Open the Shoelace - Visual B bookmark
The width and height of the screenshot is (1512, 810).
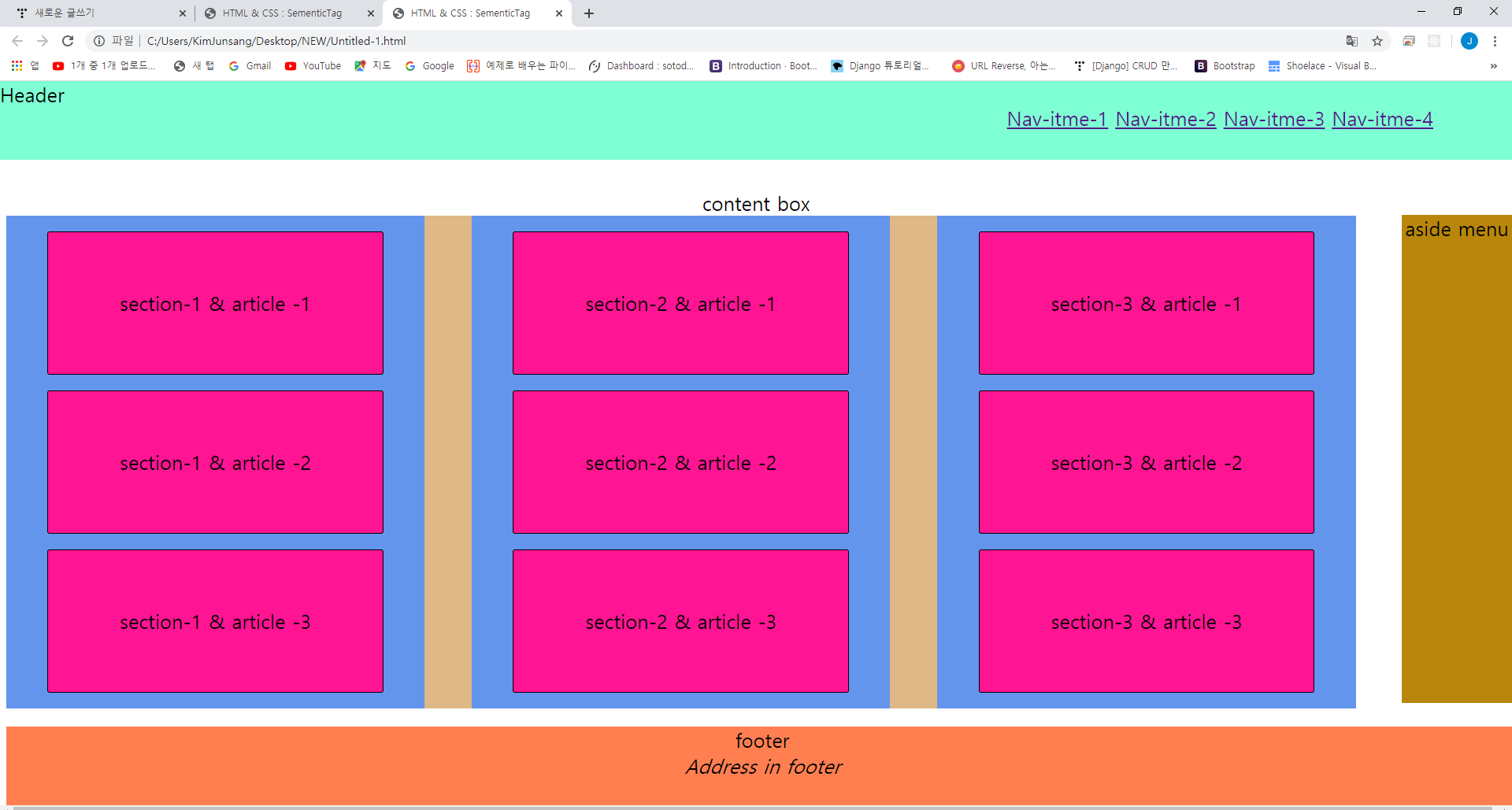coord(1322,66)
